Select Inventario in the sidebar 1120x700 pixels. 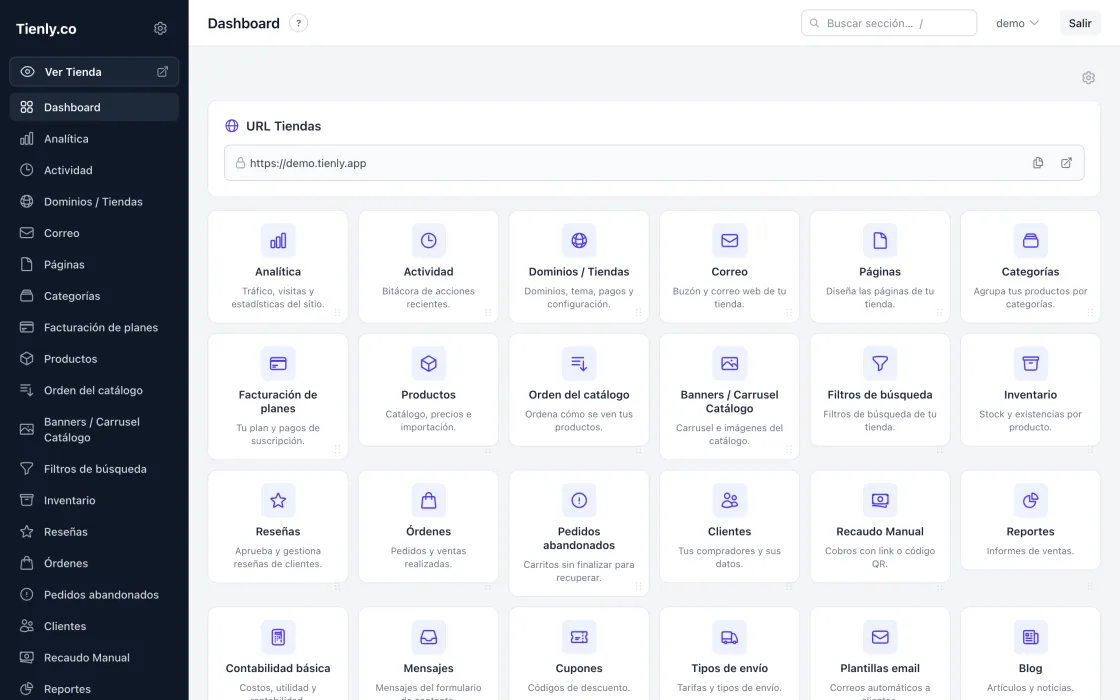(94, 500)
